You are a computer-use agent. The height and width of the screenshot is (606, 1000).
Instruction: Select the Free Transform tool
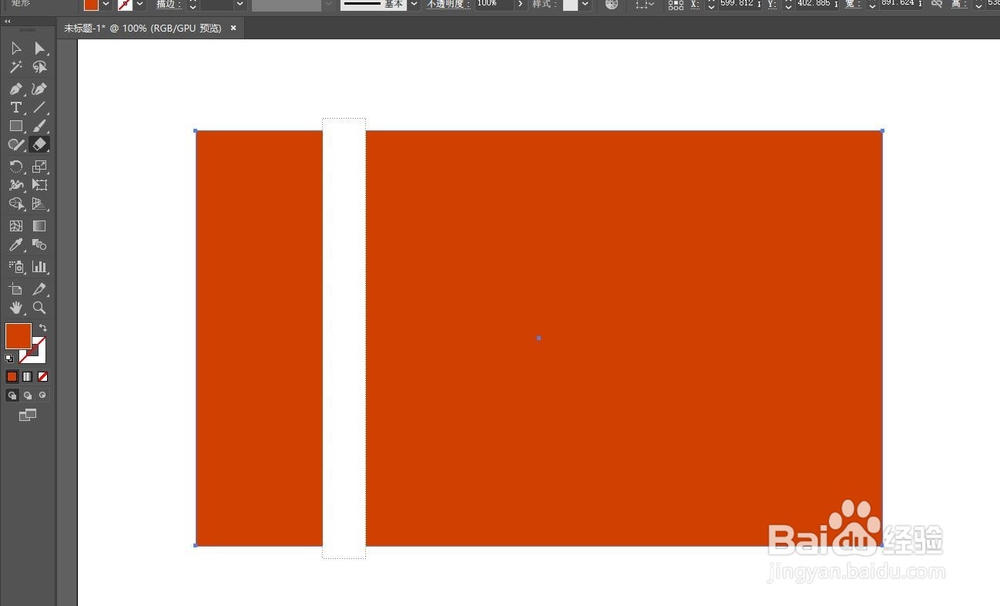[40, 185]
